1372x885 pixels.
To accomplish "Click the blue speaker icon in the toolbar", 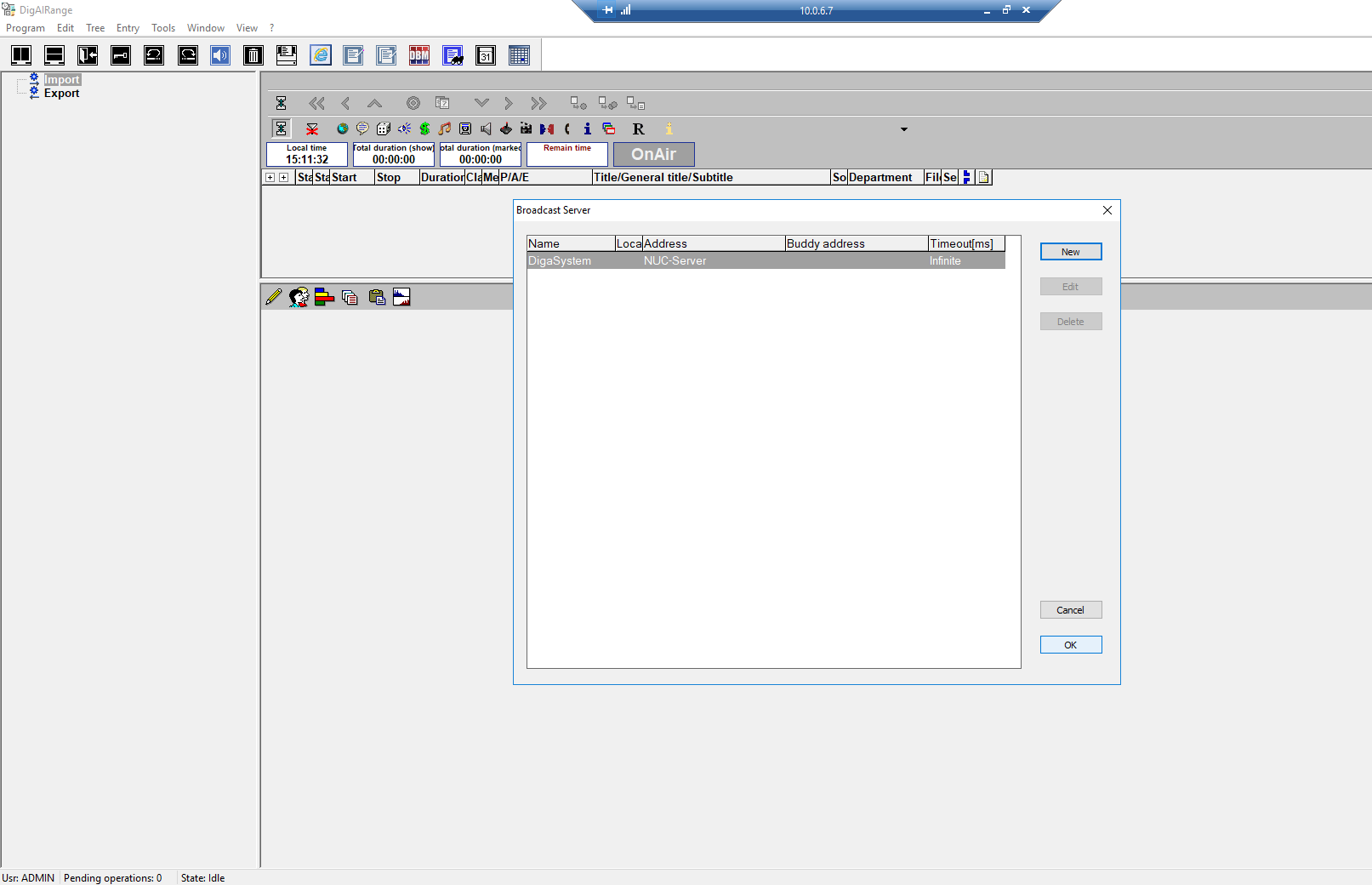I will (x=220, y=55).
